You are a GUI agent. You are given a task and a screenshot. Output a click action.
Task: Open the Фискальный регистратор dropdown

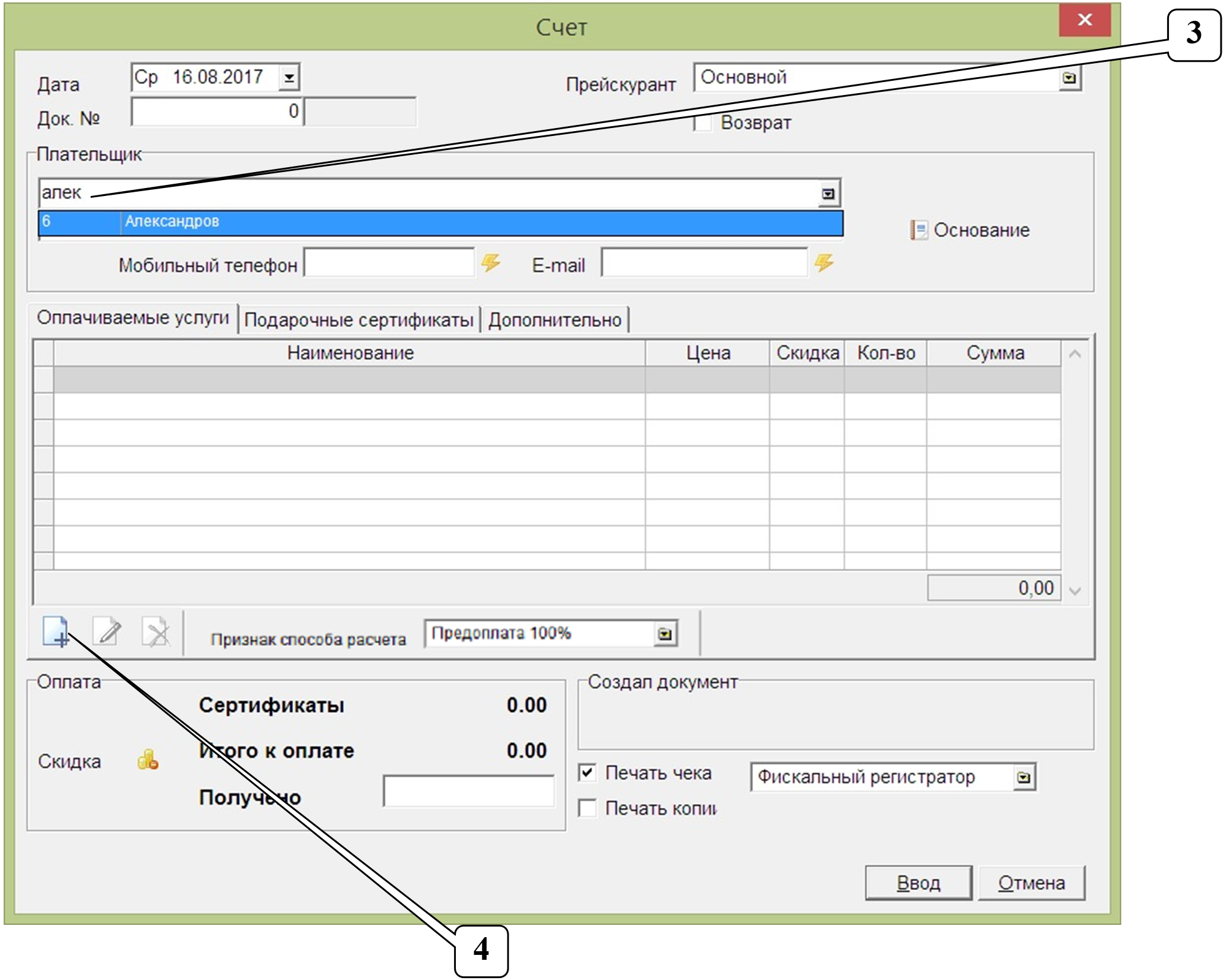1024,777
